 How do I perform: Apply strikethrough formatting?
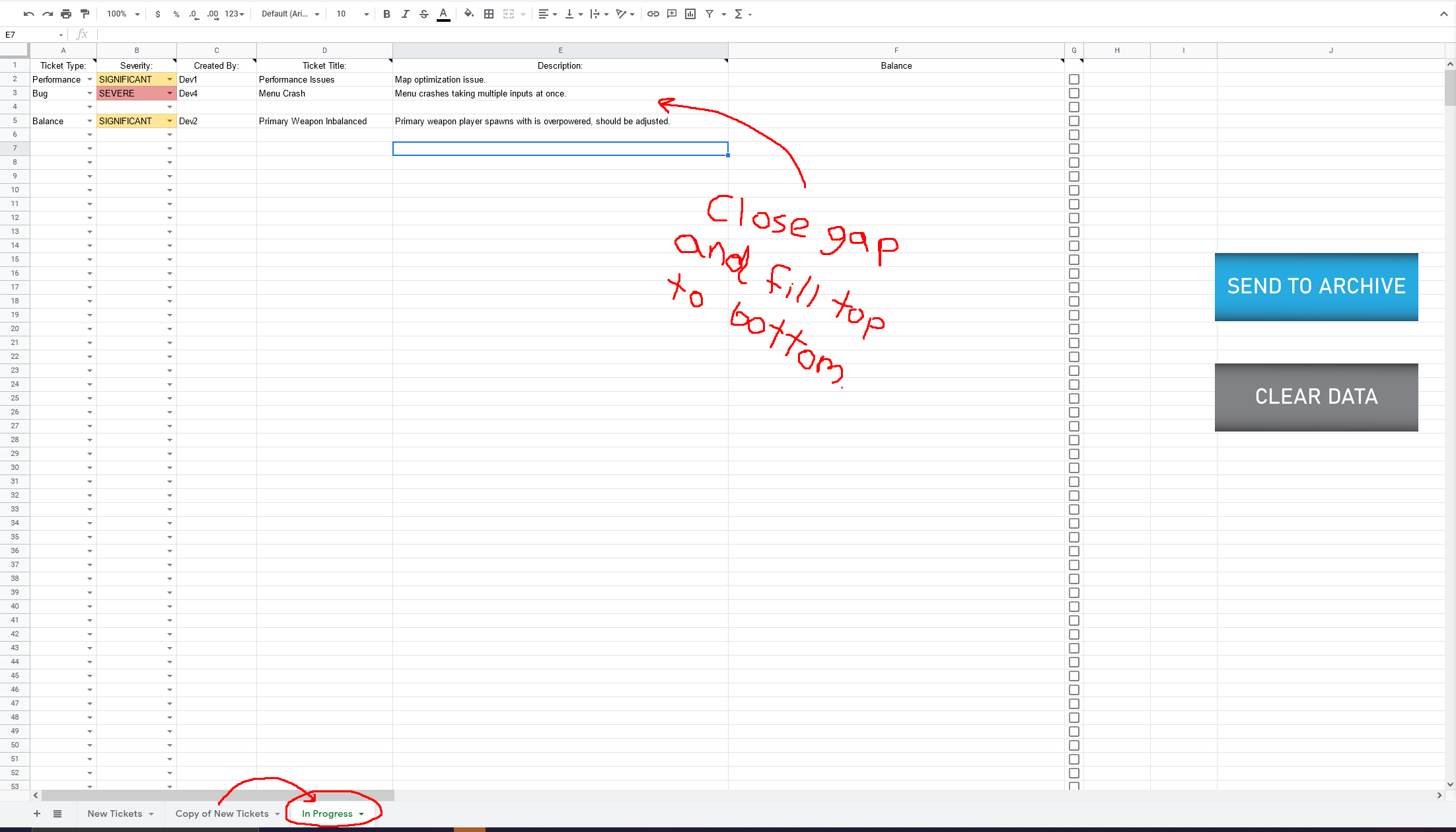pos(424,14)
